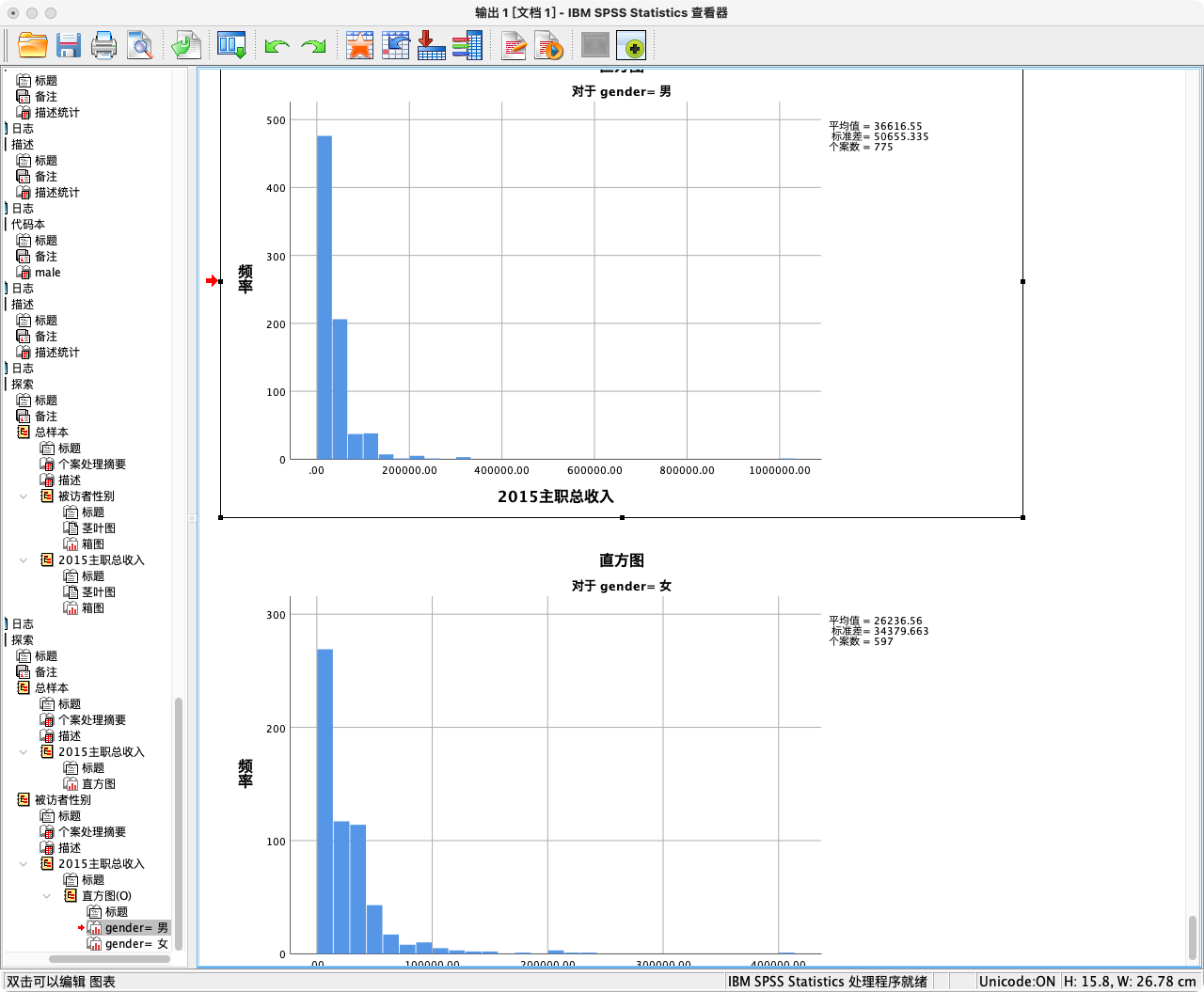Click the gender= 女 histogram chart
Screen dimensions: 1204x992
[x=621, y=757]
